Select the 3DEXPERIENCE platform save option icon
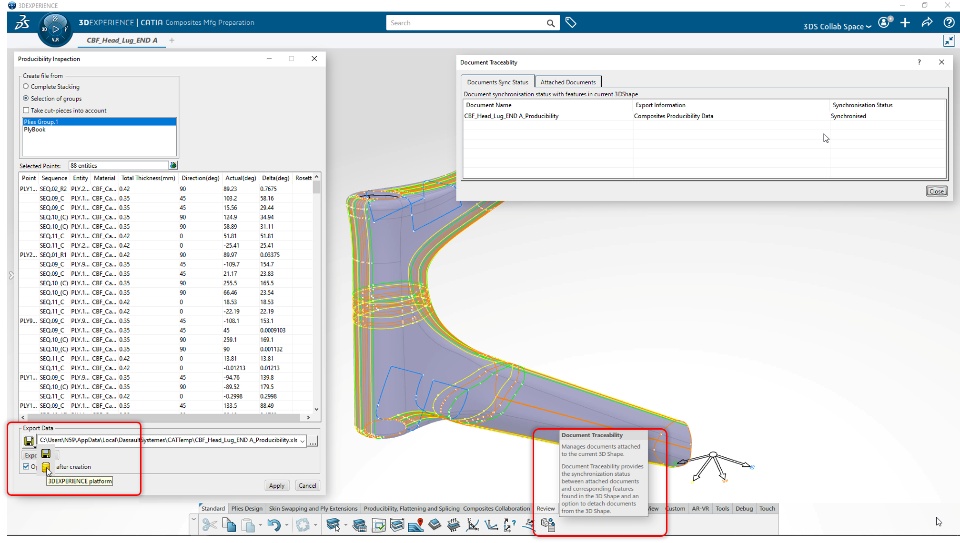960x543 pixels. pos(46,467)
